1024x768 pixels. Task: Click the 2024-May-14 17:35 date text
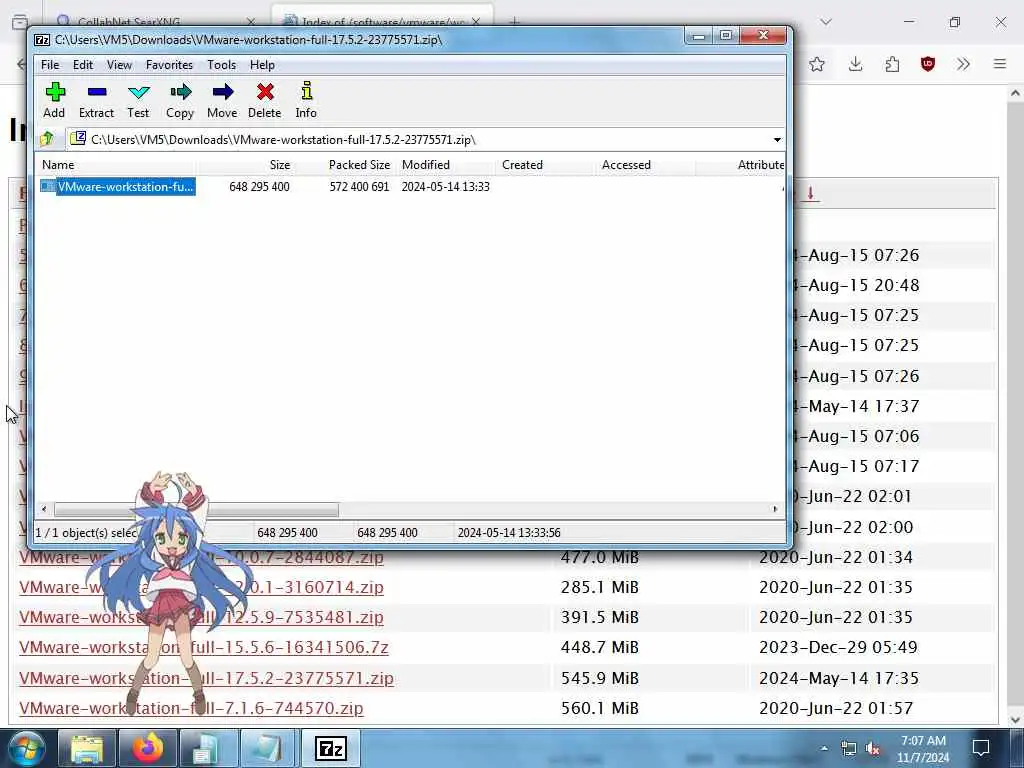839,678
